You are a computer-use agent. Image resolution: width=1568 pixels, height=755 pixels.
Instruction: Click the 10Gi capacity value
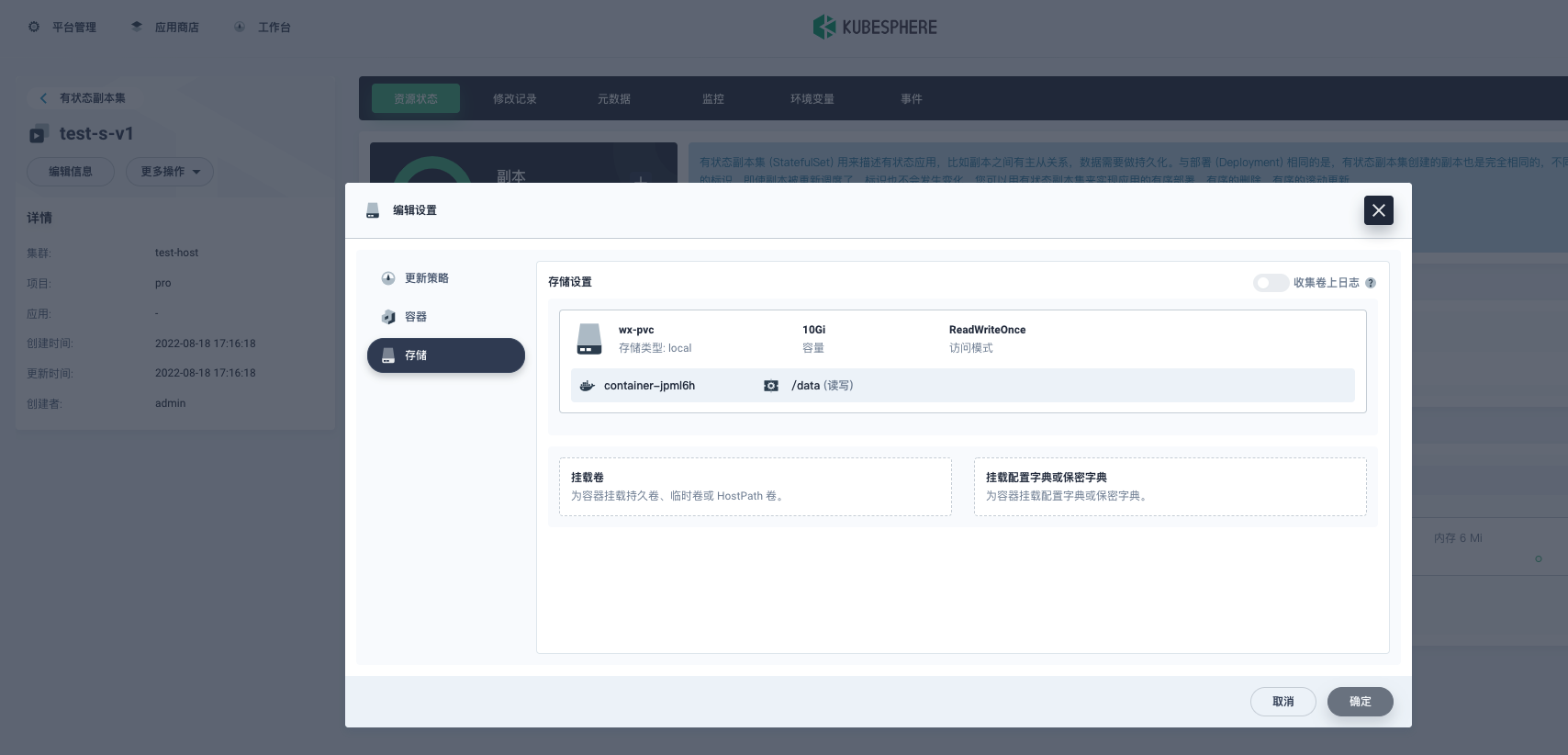[x=814, y=330]
